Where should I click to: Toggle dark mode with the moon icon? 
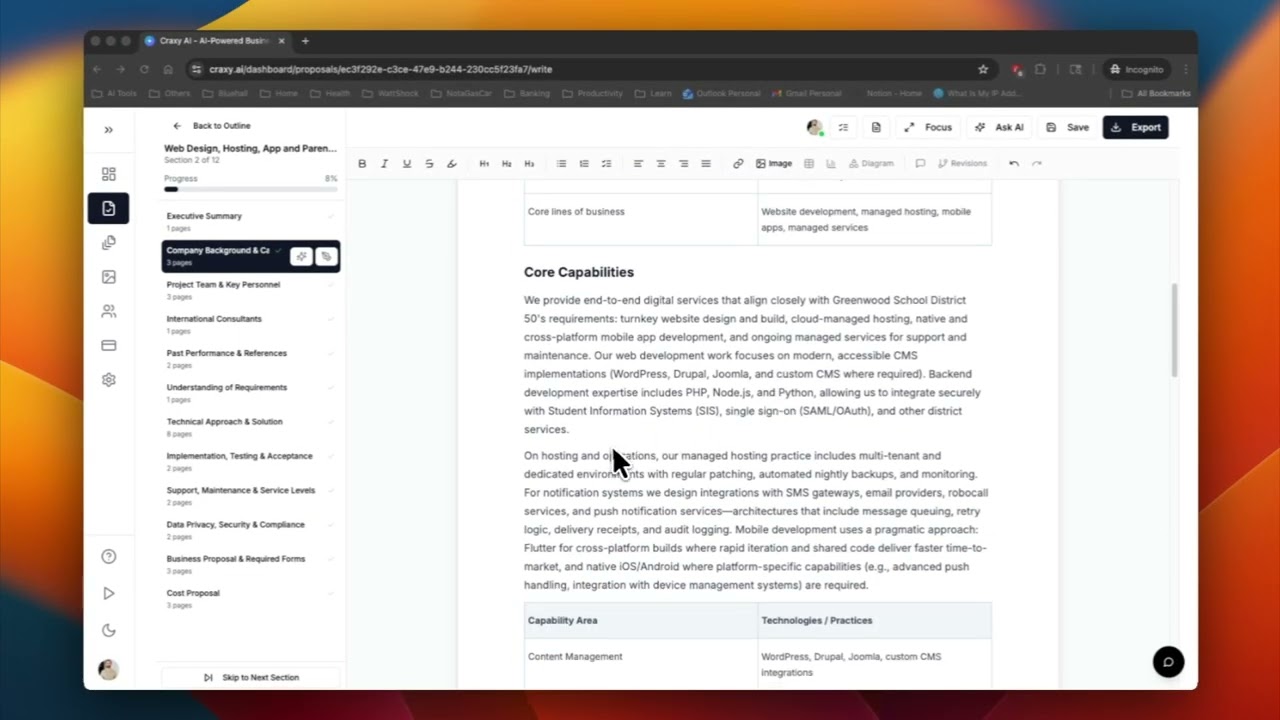coord(108,630)
